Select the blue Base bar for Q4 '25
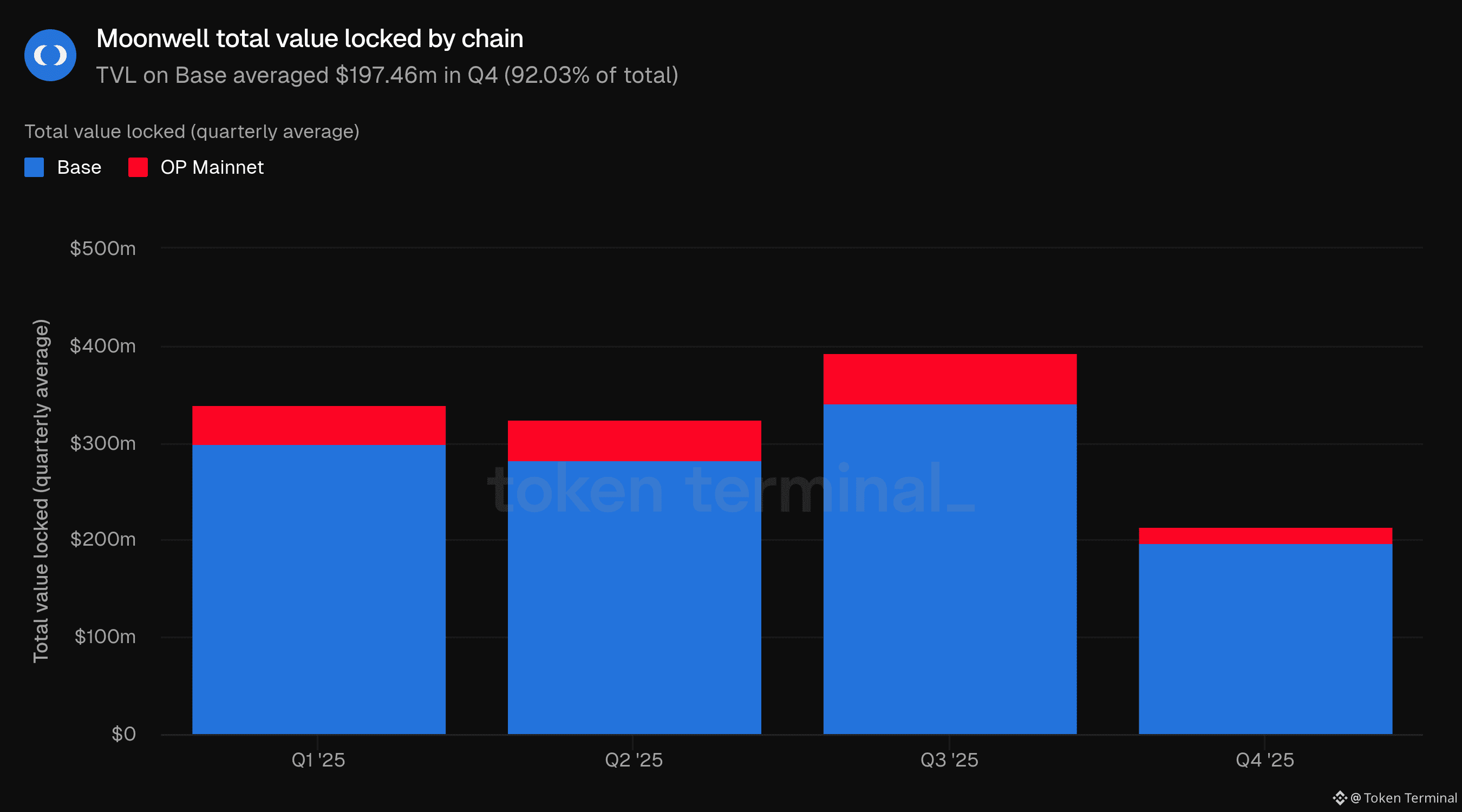Screen dimensions: 1462x812 point(1265,639)
